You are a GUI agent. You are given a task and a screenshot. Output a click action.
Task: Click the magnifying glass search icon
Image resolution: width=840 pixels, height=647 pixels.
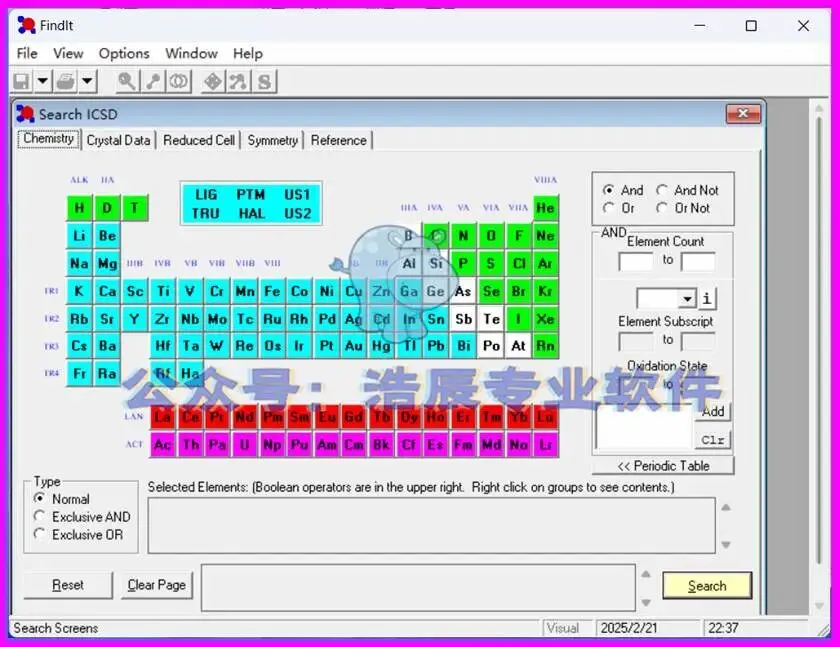coord(127,81)
